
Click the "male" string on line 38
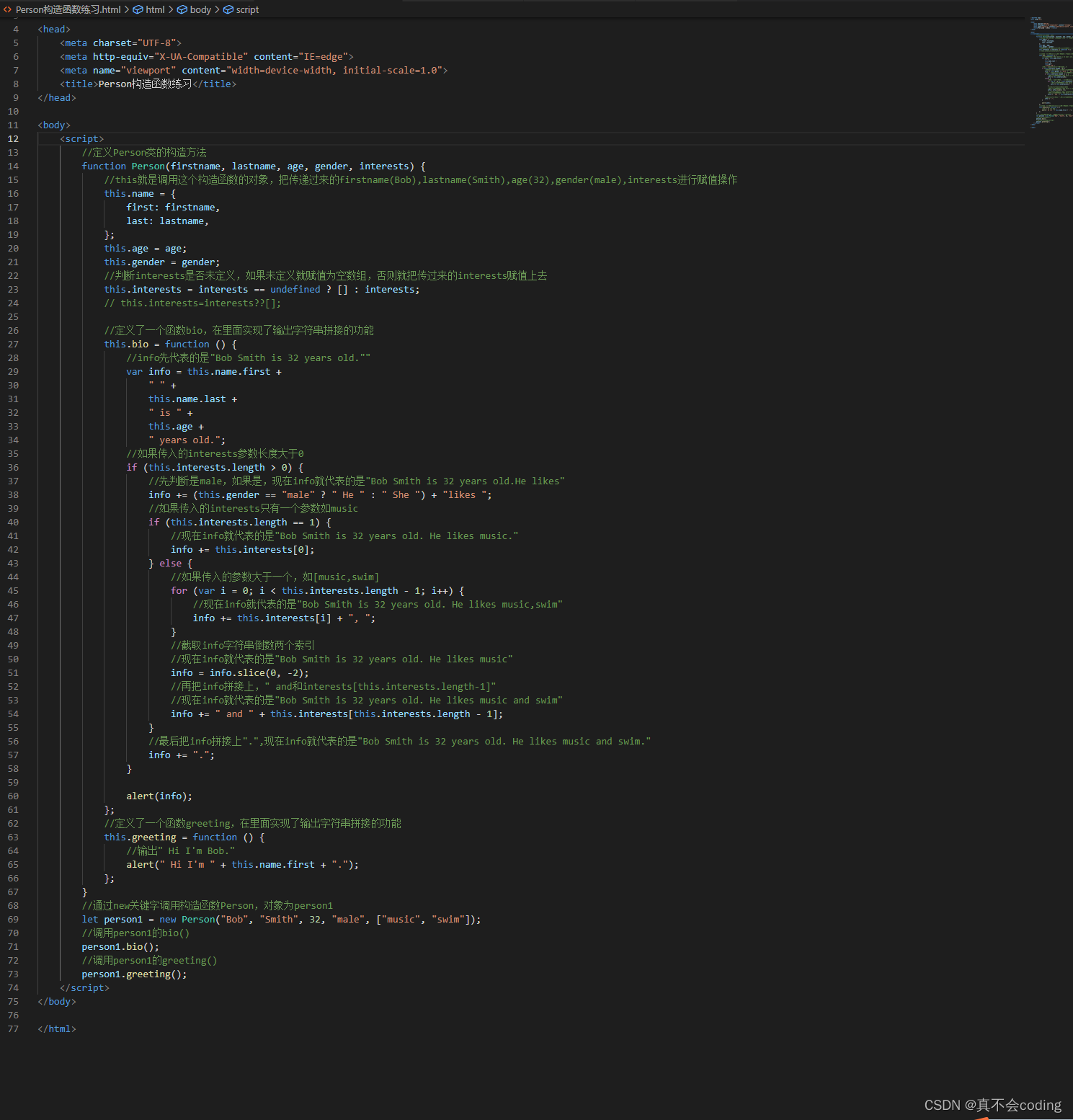[x=298, y=494]
